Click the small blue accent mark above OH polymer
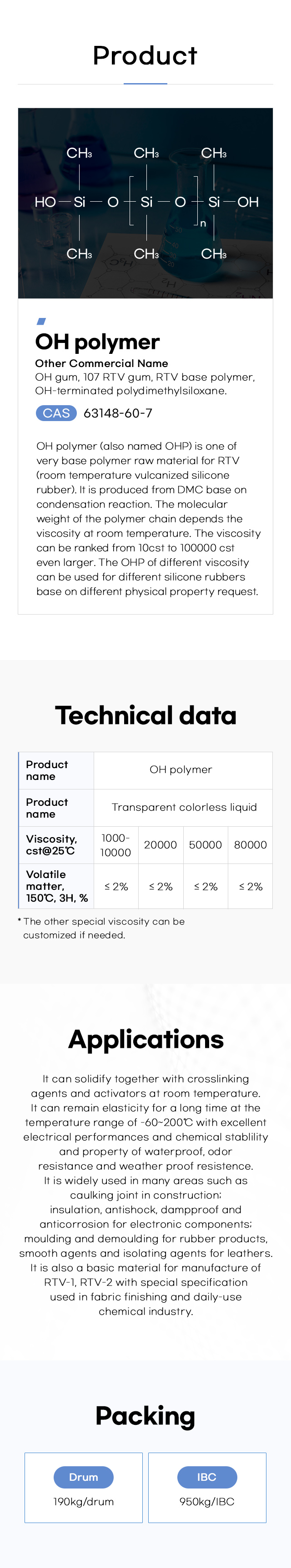 coord(41,321)
